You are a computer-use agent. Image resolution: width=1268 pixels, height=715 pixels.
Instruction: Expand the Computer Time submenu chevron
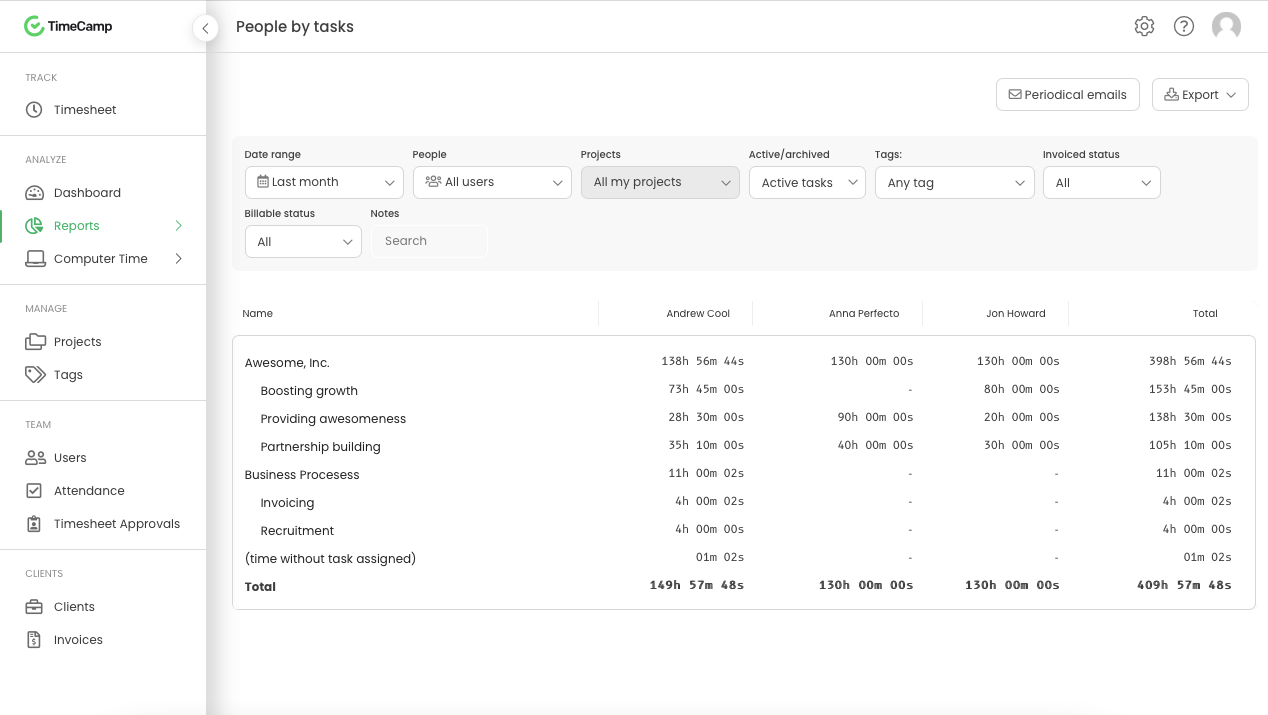[x=179, y=259]
